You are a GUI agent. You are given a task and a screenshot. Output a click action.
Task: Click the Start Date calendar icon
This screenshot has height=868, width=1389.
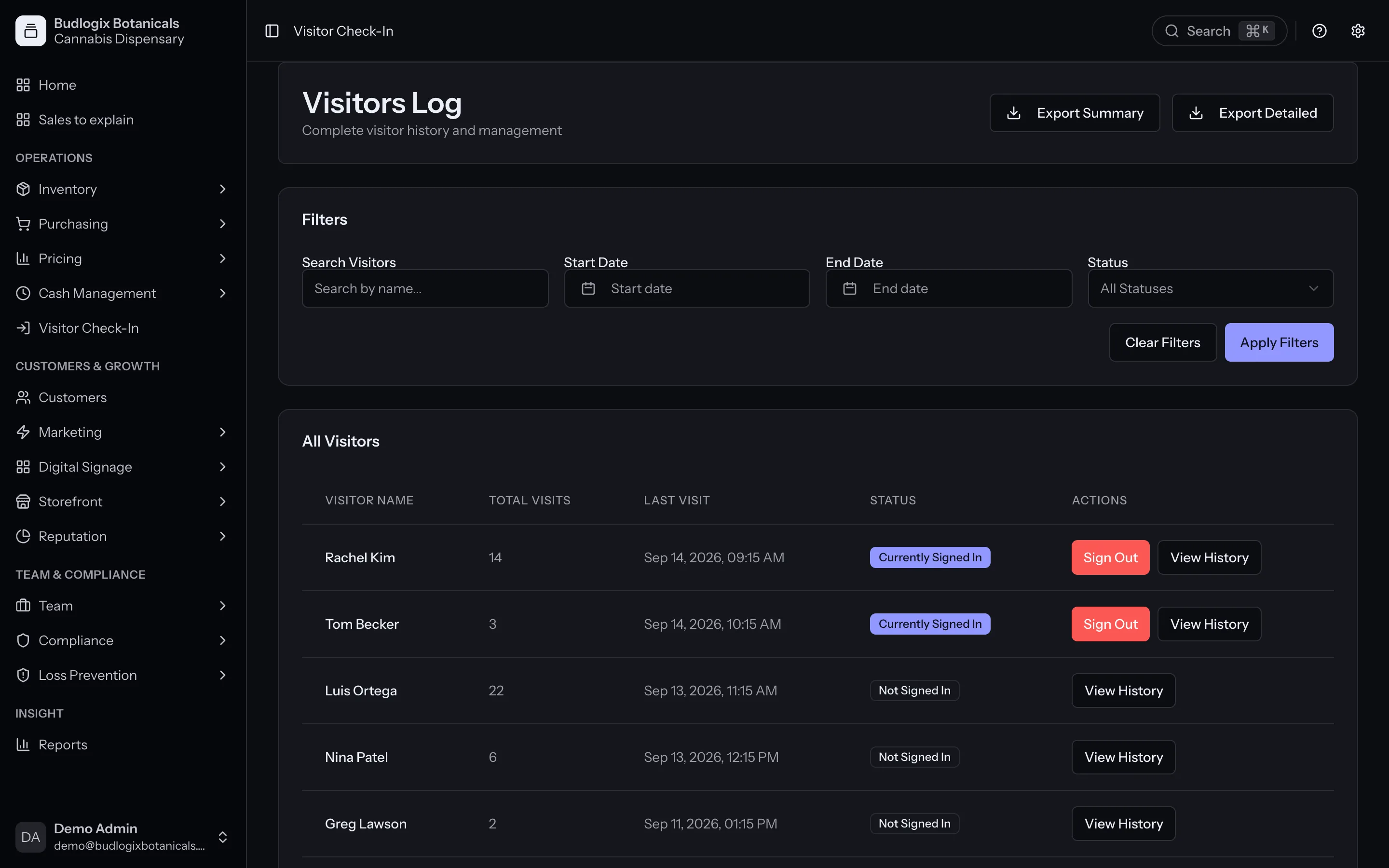588,288
